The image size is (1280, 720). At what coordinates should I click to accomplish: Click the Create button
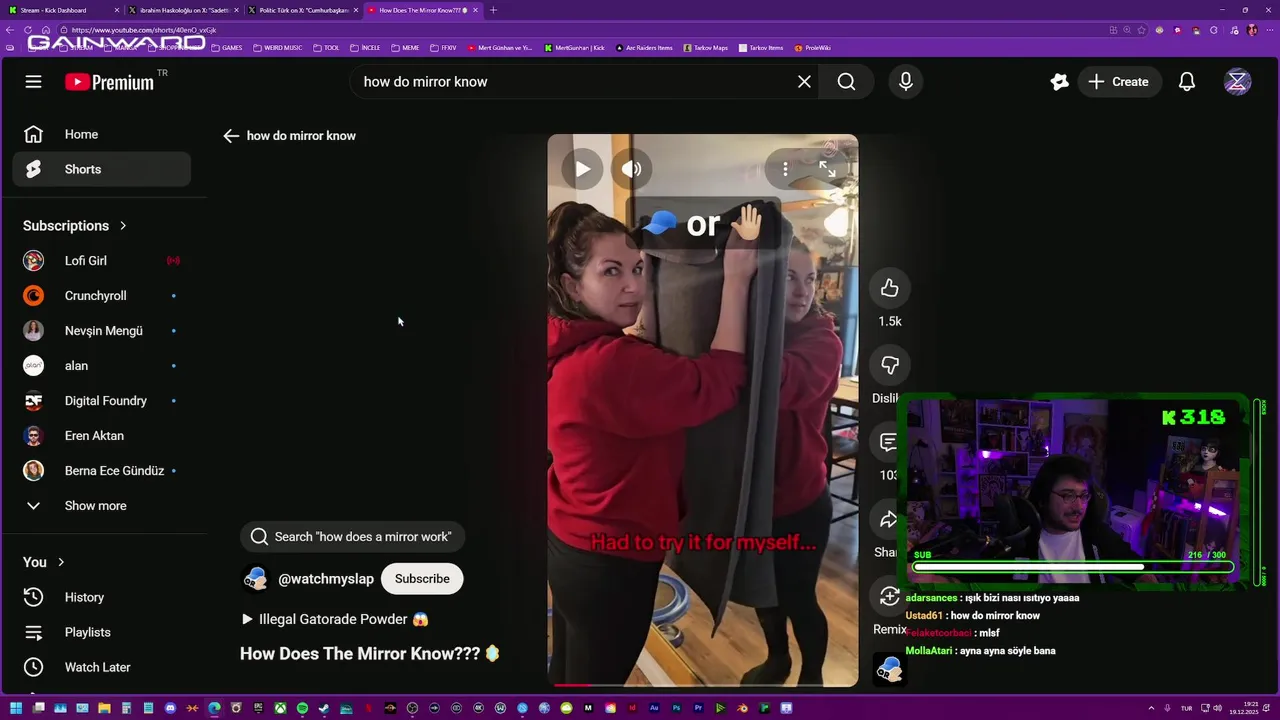[x=1119, y=82]
